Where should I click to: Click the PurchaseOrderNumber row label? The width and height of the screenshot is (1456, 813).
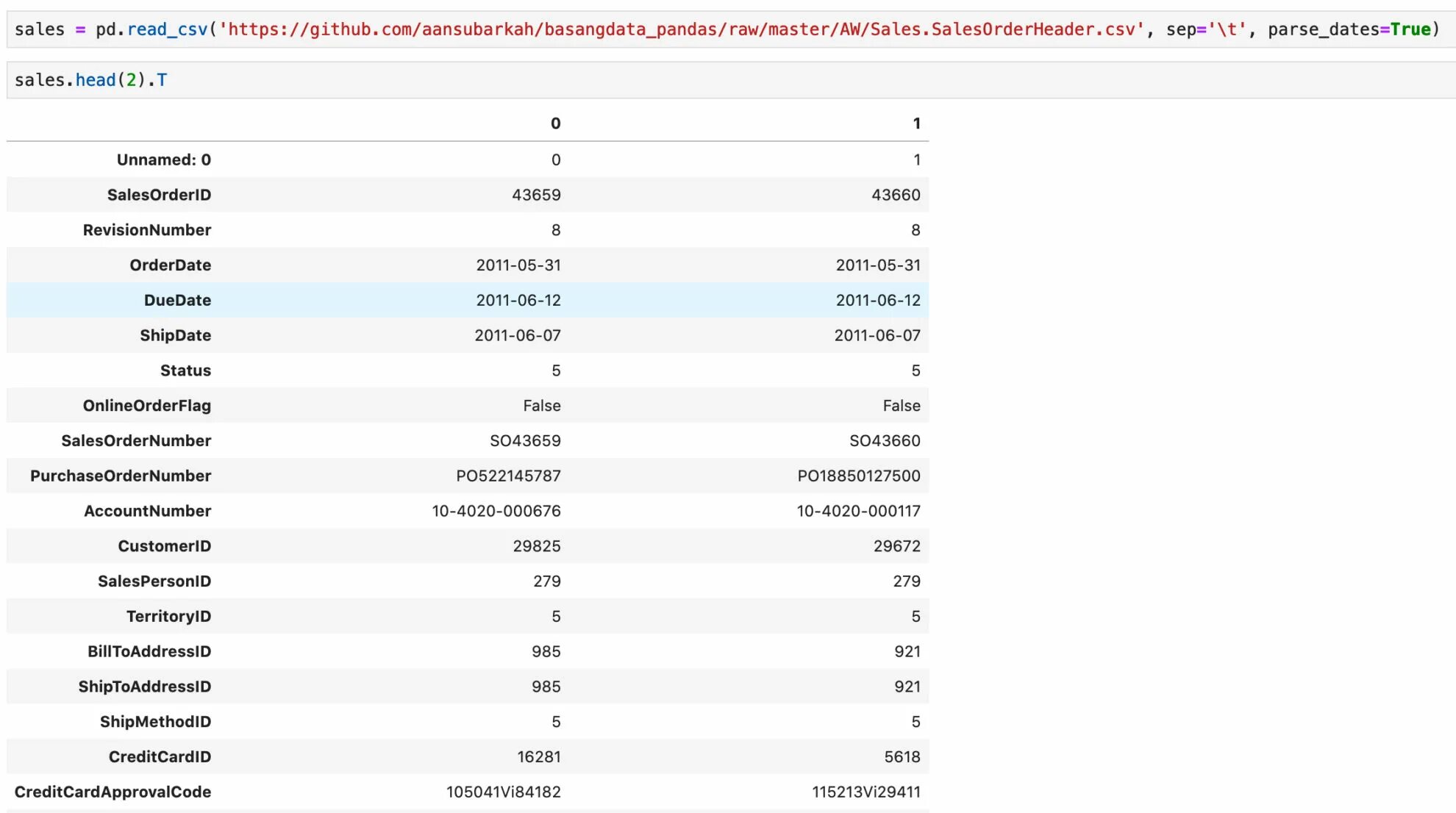tap(121, 476)
